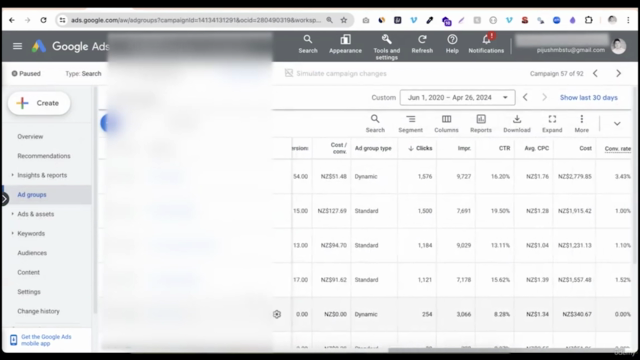Click the gear icon in the 254 clicks row
Viewport: 640px width, 360px height.
pyautogui.click(x=277, y=314)
